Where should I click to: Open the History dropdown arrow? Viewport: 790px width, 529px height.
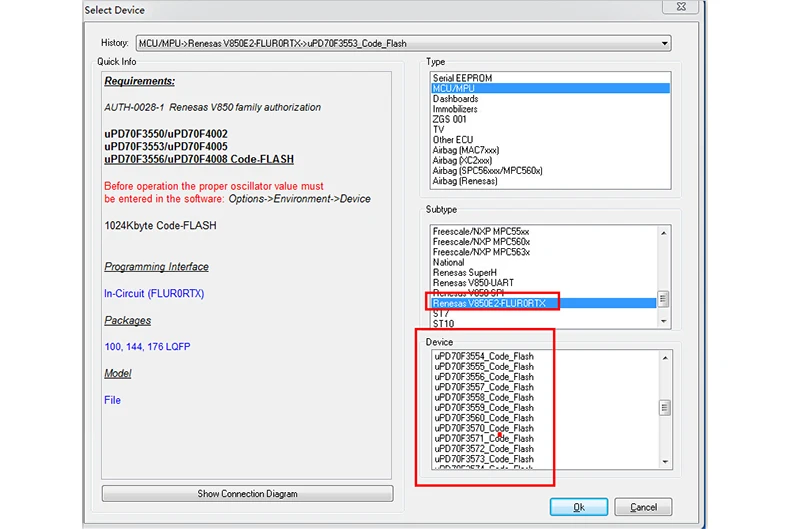665,43
